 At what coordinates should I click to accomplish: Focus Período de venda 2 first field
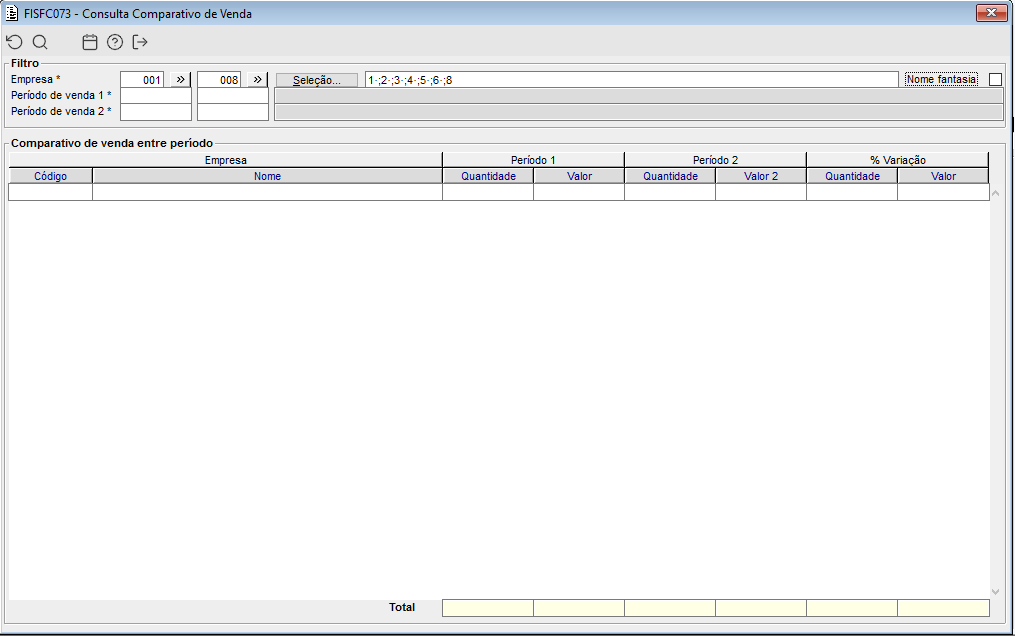point(156,112)
